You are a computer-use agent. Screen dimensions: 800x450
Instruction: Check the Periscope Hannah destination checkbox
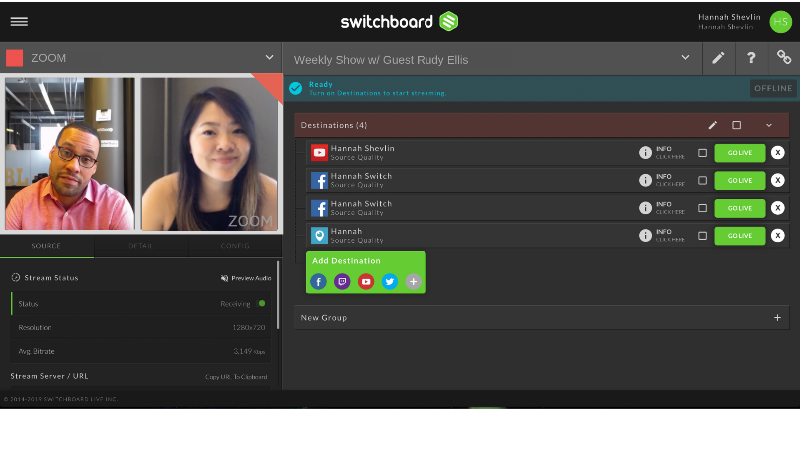(x=703, y=236)
